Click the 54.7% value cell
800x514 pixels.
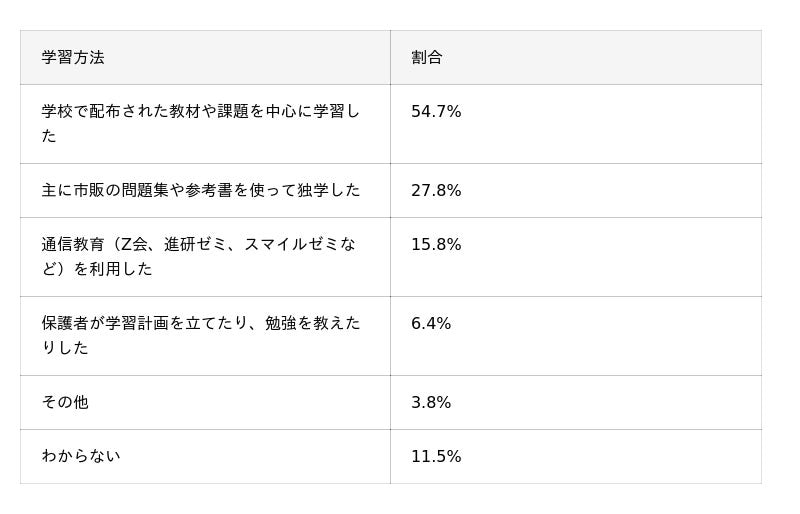[436, 112]
